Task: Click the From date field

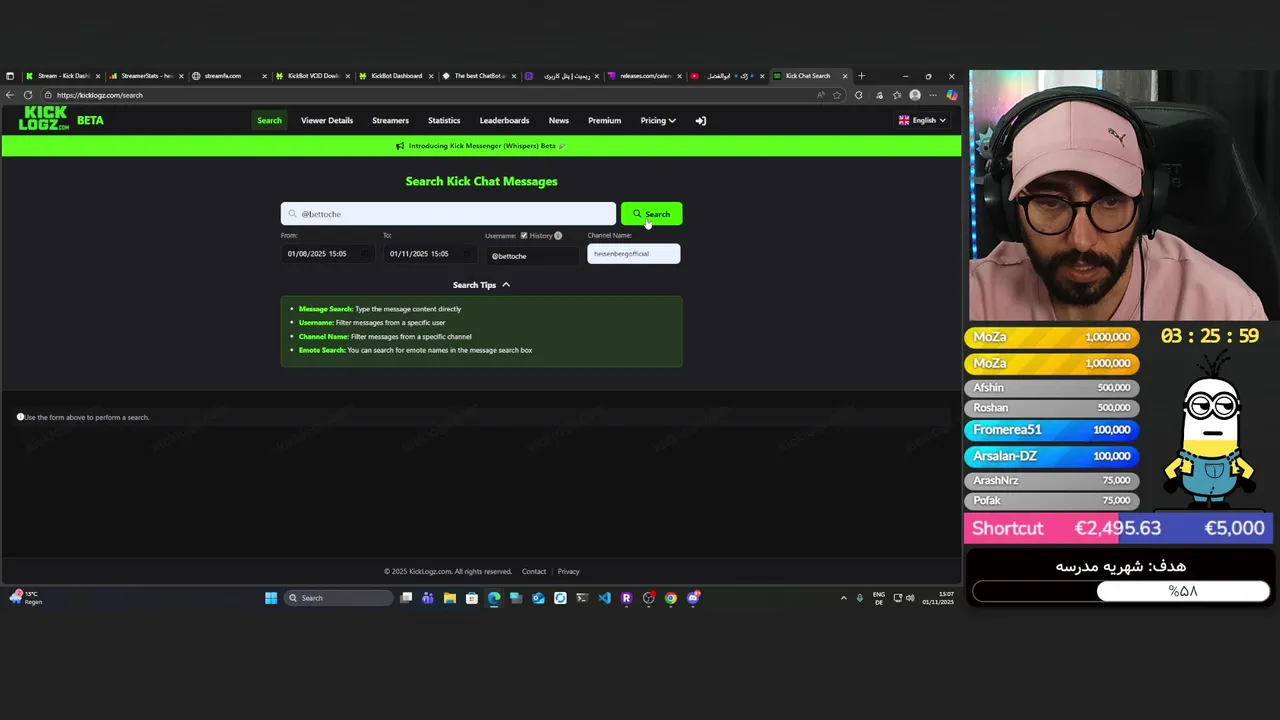Action: click(x=328, y=254)
